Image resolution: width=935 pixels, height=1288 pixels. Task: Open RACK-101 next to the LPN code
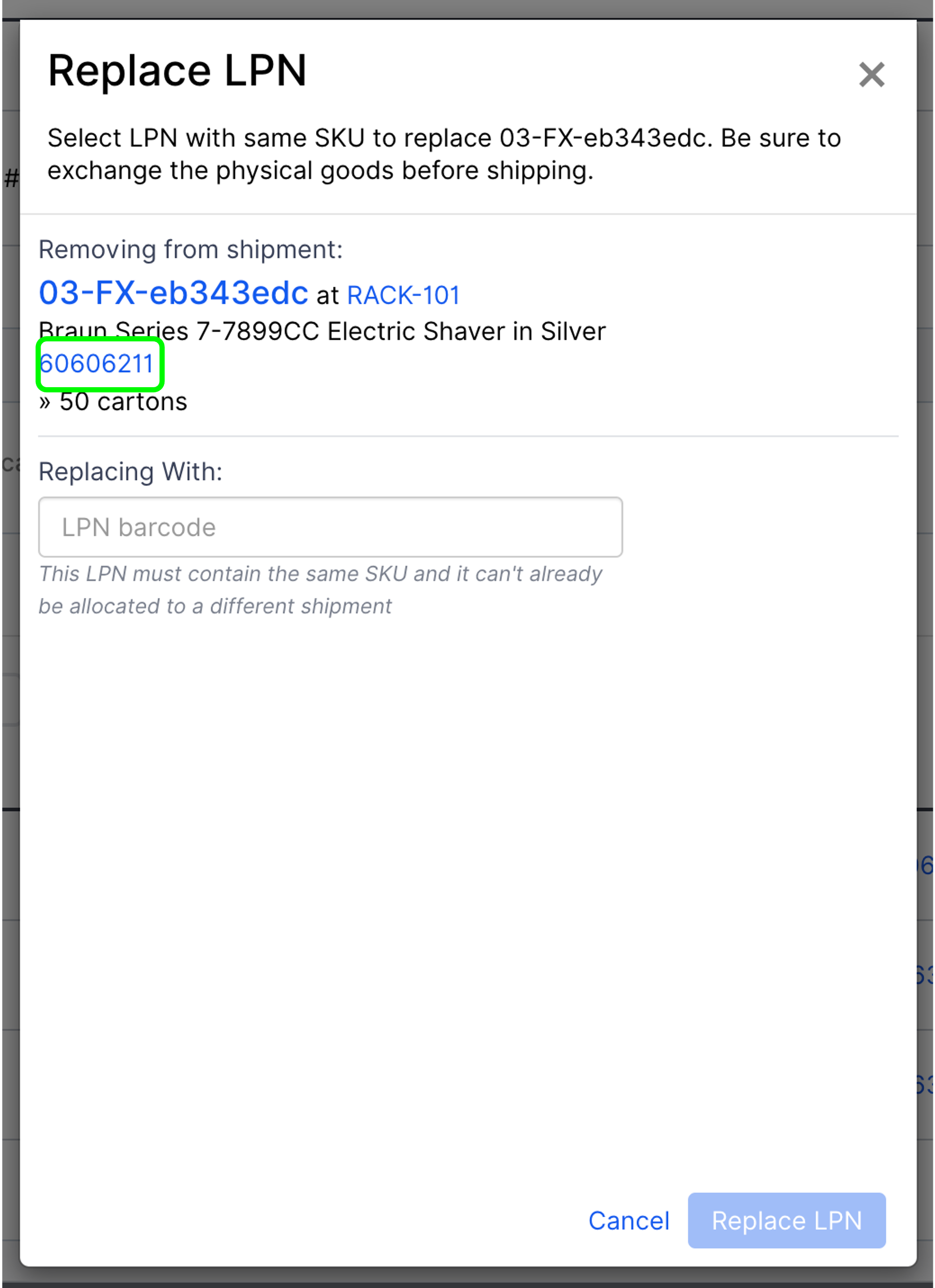[x=403, y=294]
